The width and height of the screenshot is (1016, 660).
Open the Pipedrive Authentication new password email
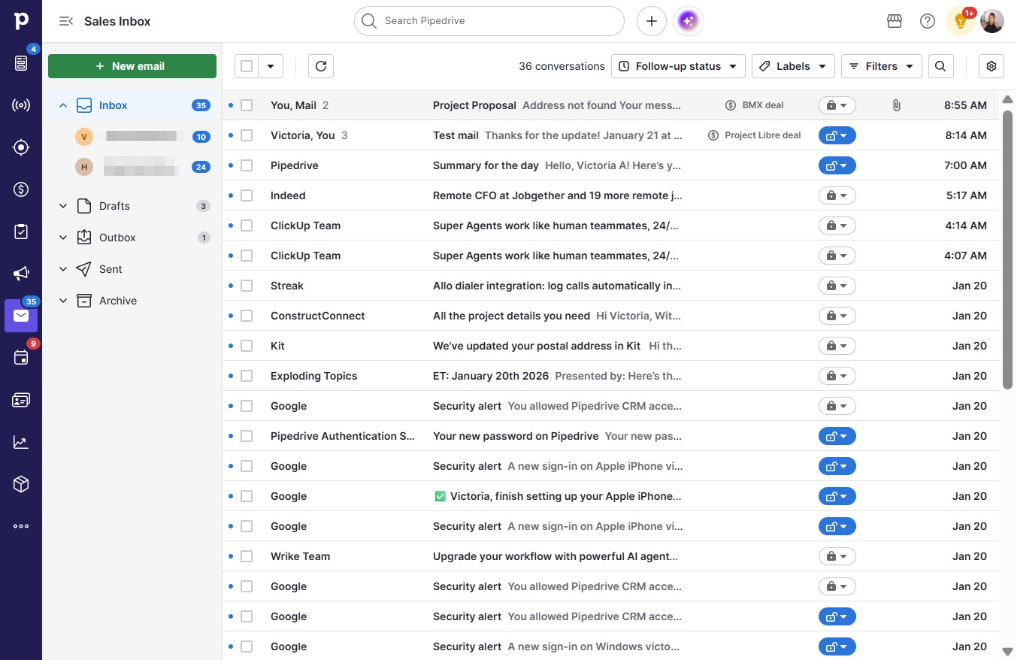click(x=609, y=436)
